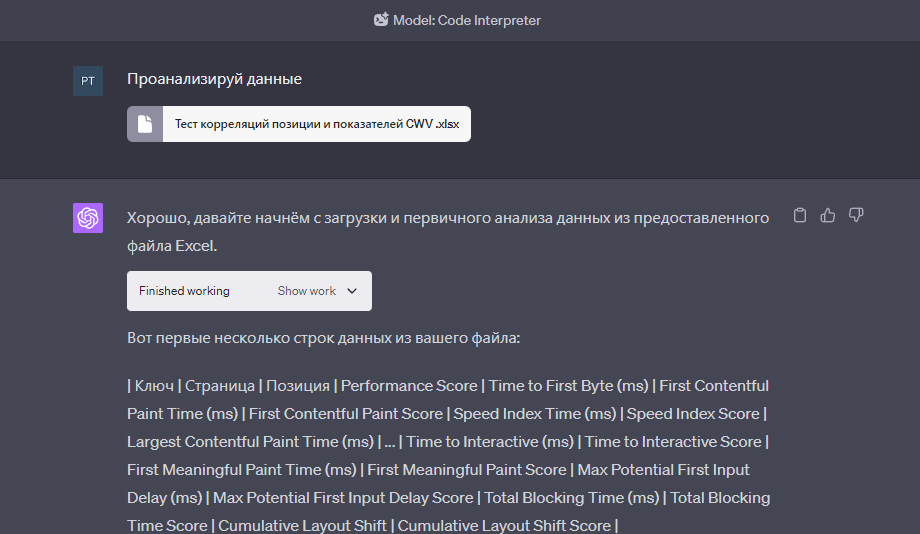The image size is (920, 534).
Task: Click the line starting with Хорошо, давайте начнём
Action: coord(448,218)
